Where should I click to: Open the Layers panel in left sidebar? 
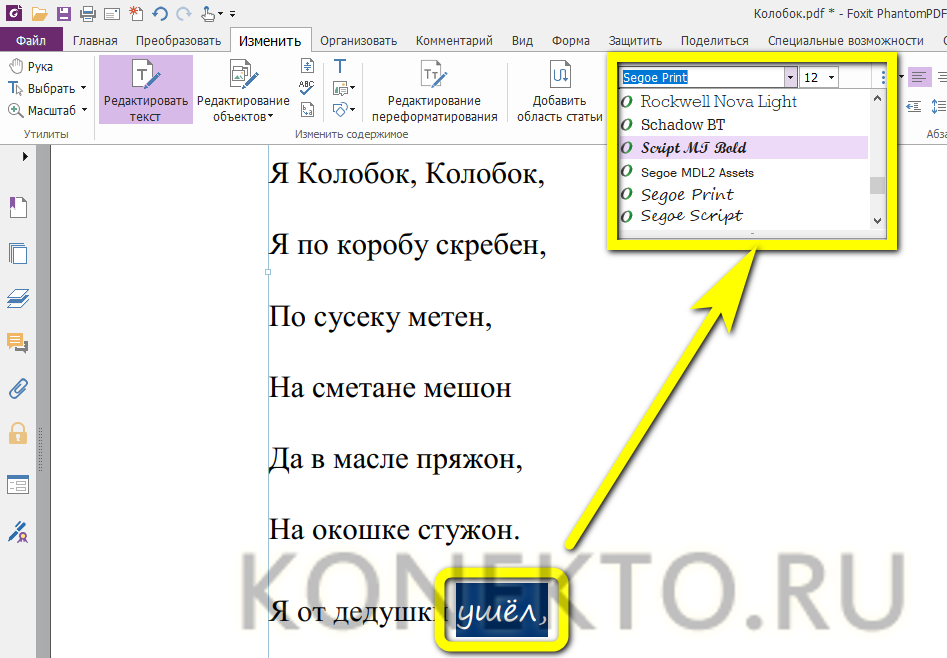click(x=18, y=298)
